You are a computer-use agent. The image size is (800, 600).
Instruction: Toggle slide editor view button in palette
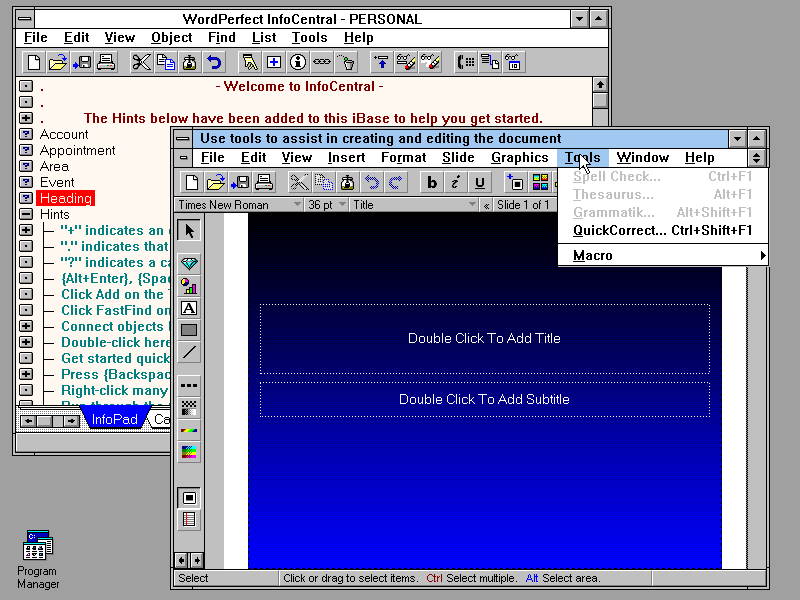click(x=189, y=497)
